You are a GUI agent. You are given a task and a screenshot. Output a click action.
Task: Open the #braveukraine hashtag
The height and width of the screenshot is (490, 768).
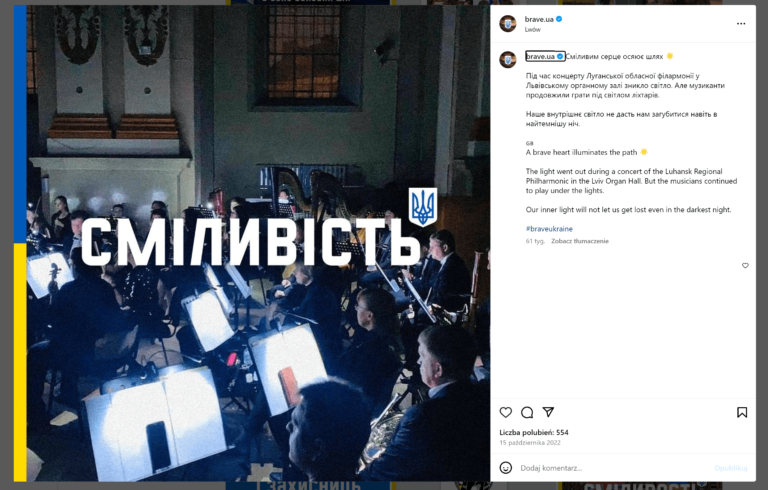pyautogui.click(x=549, y=229)
